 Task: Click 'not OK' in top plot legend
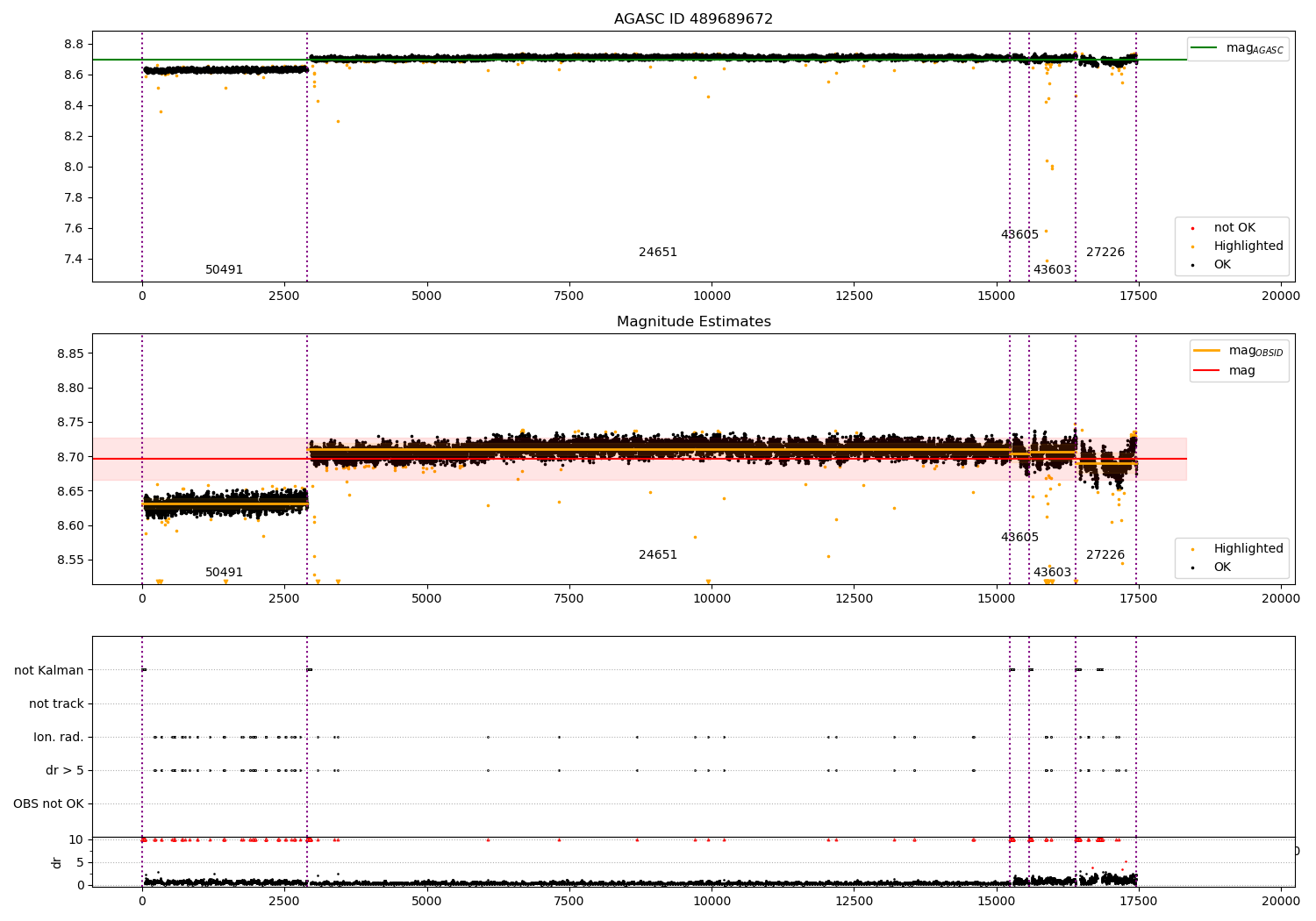[1234, 227]
